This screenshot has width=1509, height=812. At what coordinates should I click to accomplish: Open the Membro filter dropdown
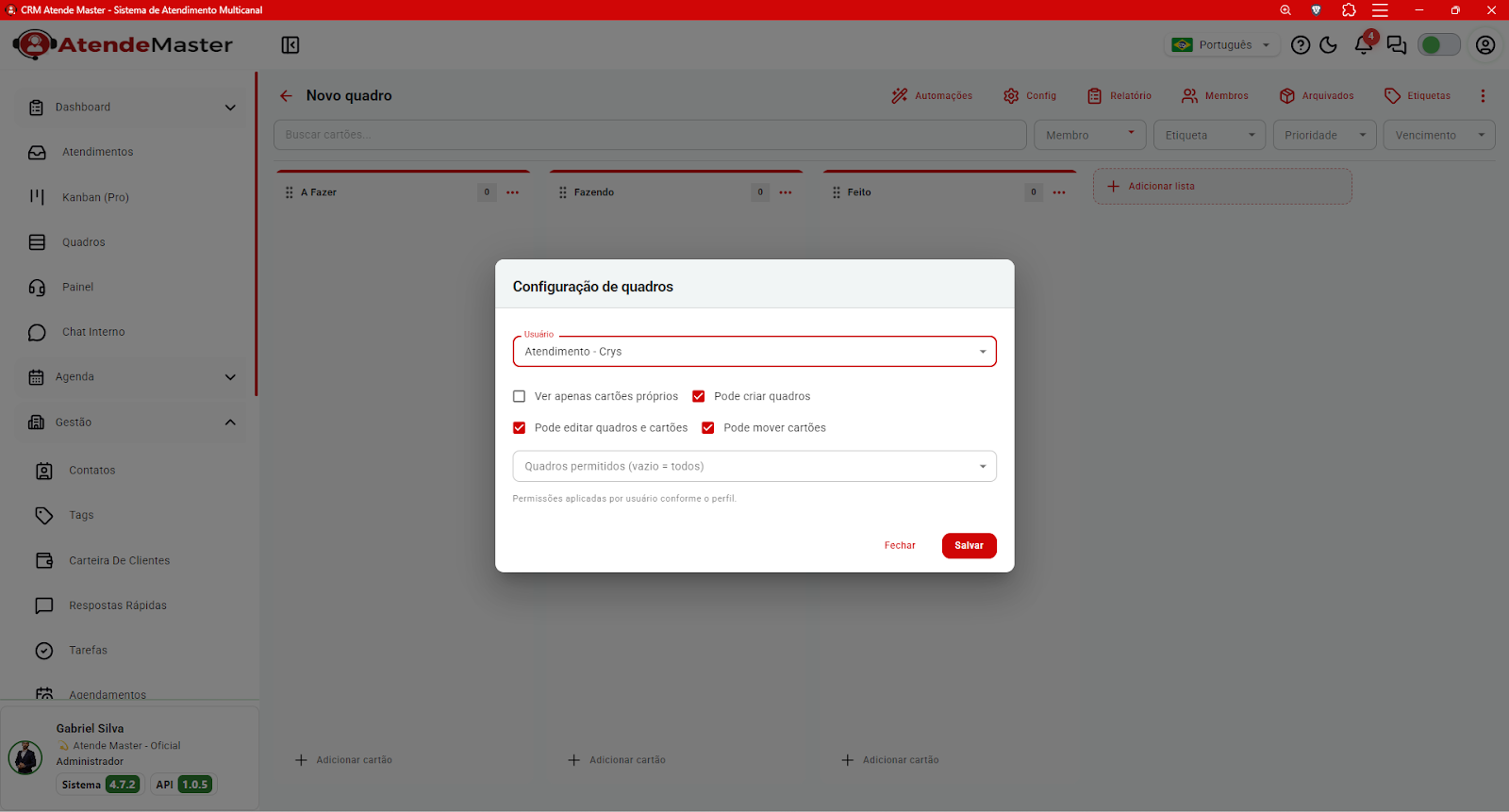[1090, 135]
